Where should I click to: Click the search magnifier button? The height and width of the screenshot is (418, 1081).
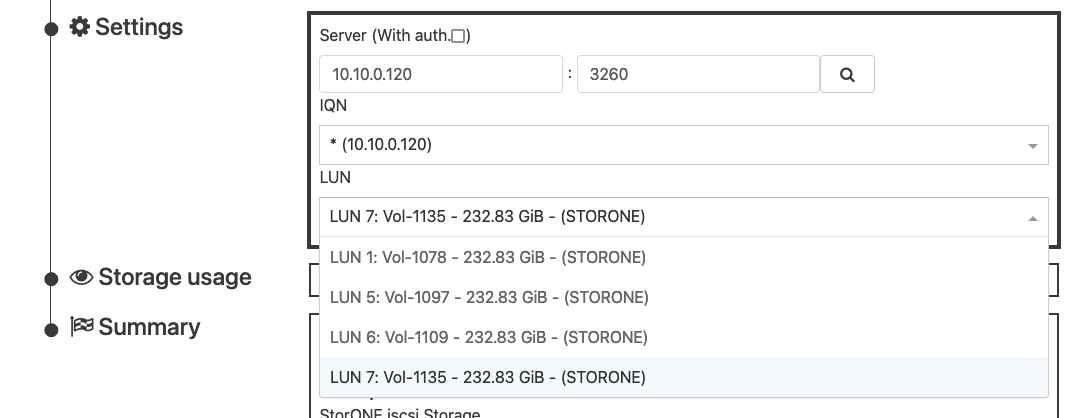[847, 74]
